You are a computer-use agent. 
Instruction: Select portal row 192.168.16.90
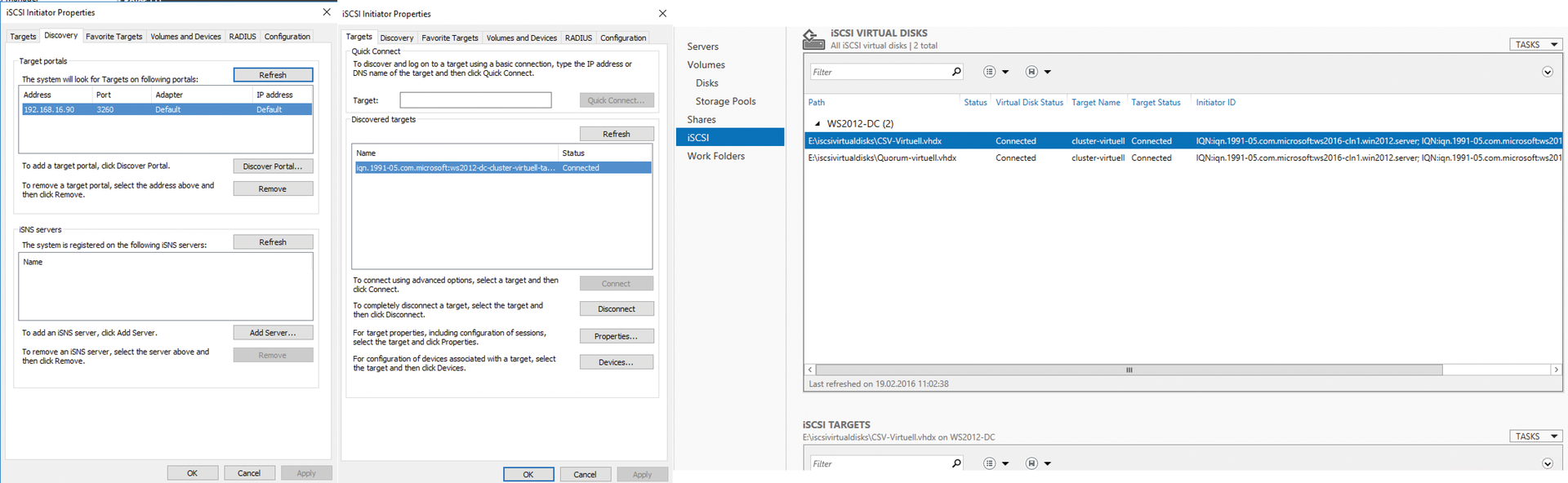167,109
